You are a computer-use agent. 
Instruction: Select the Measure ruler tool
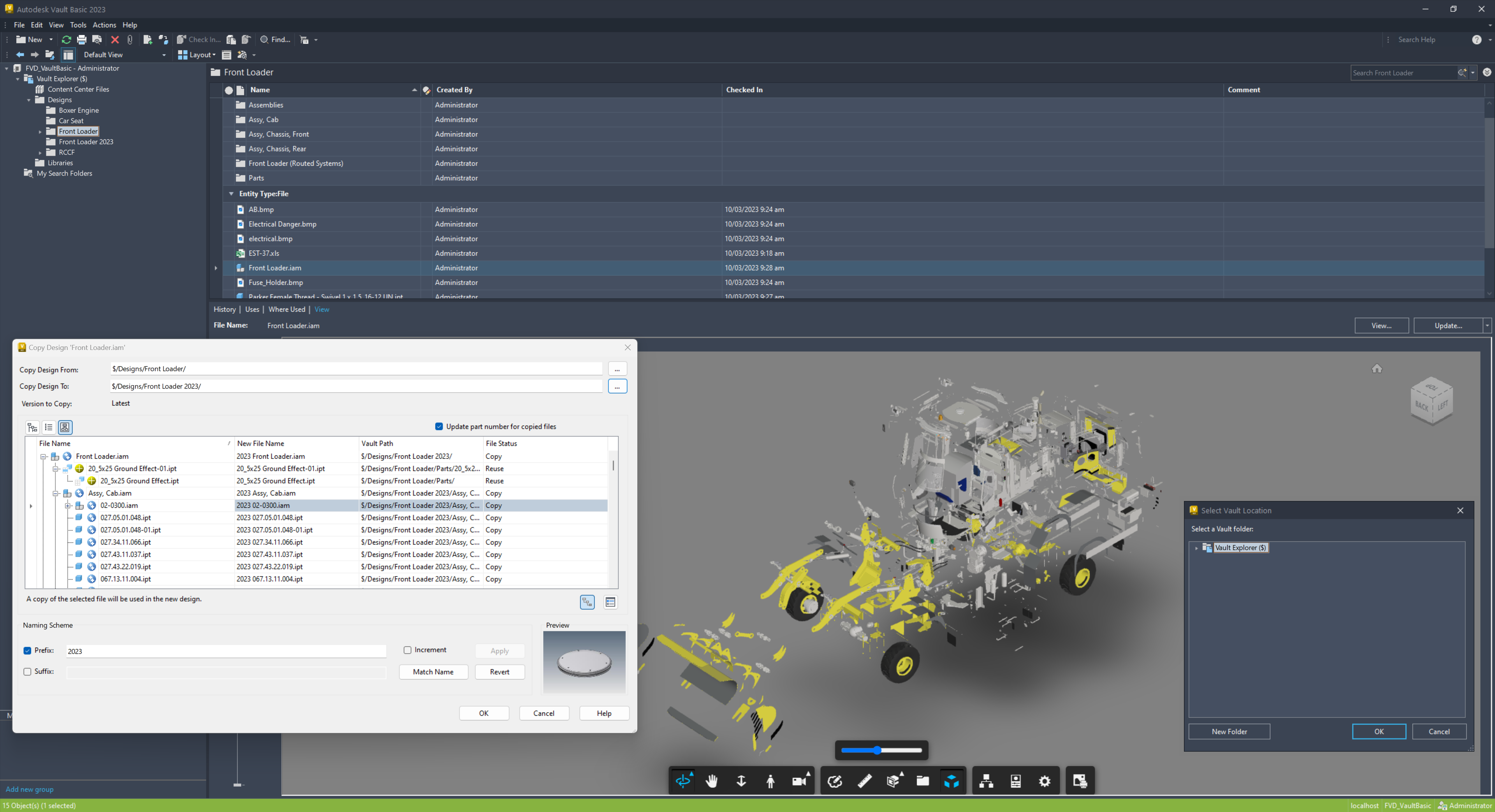[864, 780]
